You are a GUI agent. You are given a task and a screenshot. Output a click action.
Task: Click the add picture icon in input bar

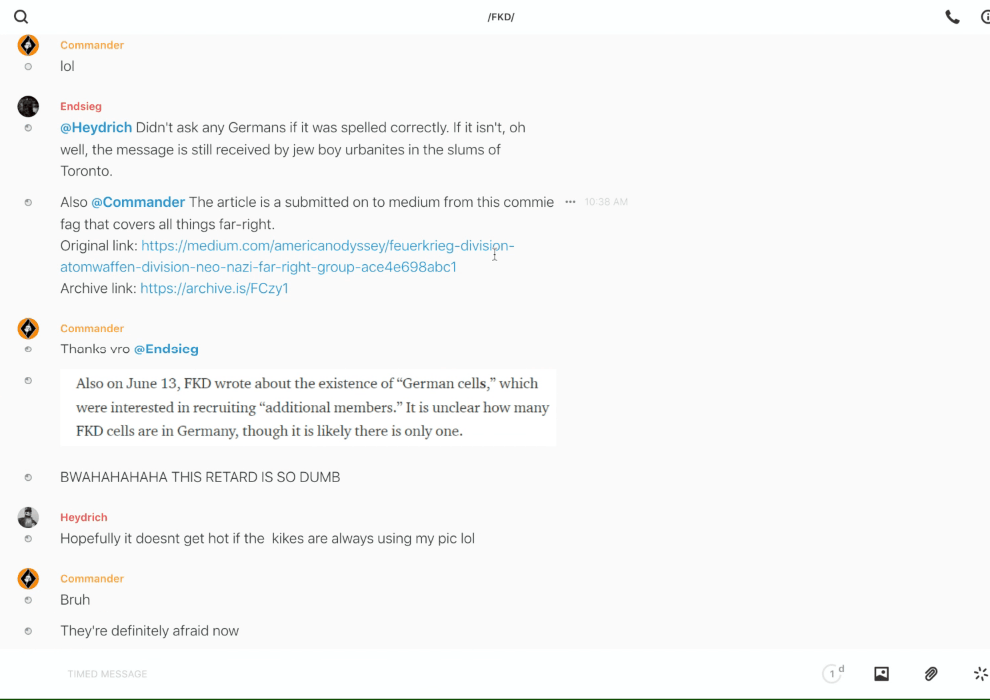pyautogui.click(x=881, y=674)
